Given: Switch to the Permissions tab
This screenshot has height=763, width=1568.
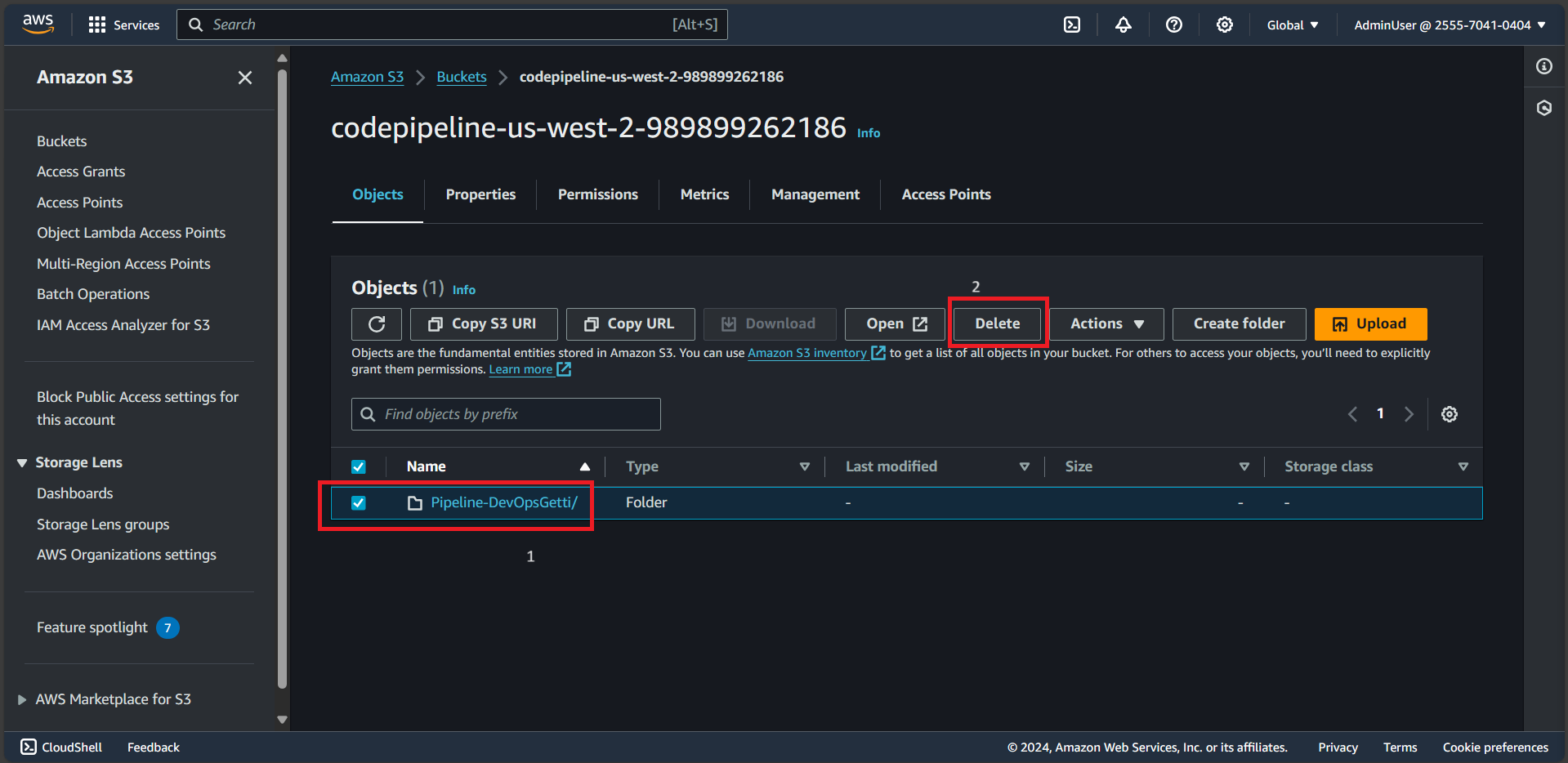Looking at the screenshot, I should [598, 194].
